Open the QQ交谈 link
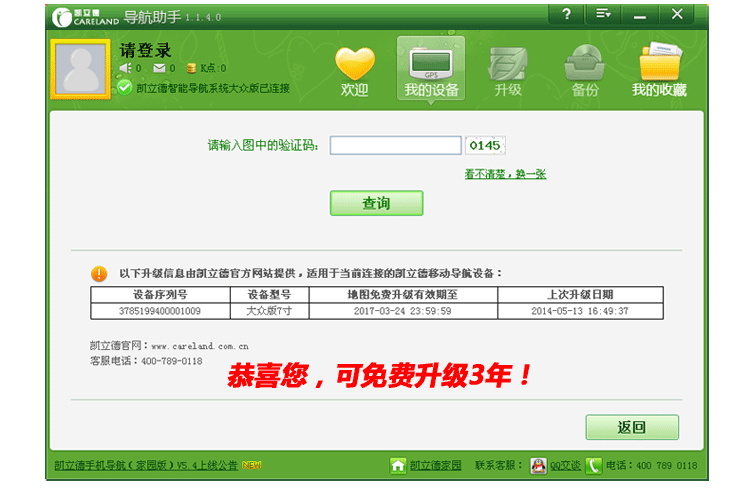The width and height of the screenshot is (750, 491). point(565,465)
